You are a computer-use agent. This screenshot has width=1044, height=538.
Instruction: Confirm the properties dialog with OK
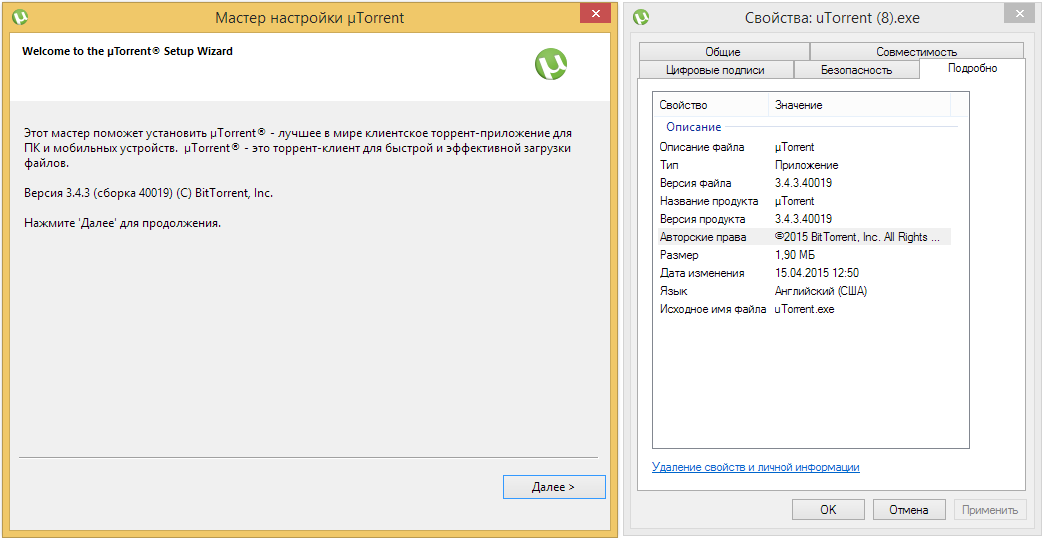828,510
